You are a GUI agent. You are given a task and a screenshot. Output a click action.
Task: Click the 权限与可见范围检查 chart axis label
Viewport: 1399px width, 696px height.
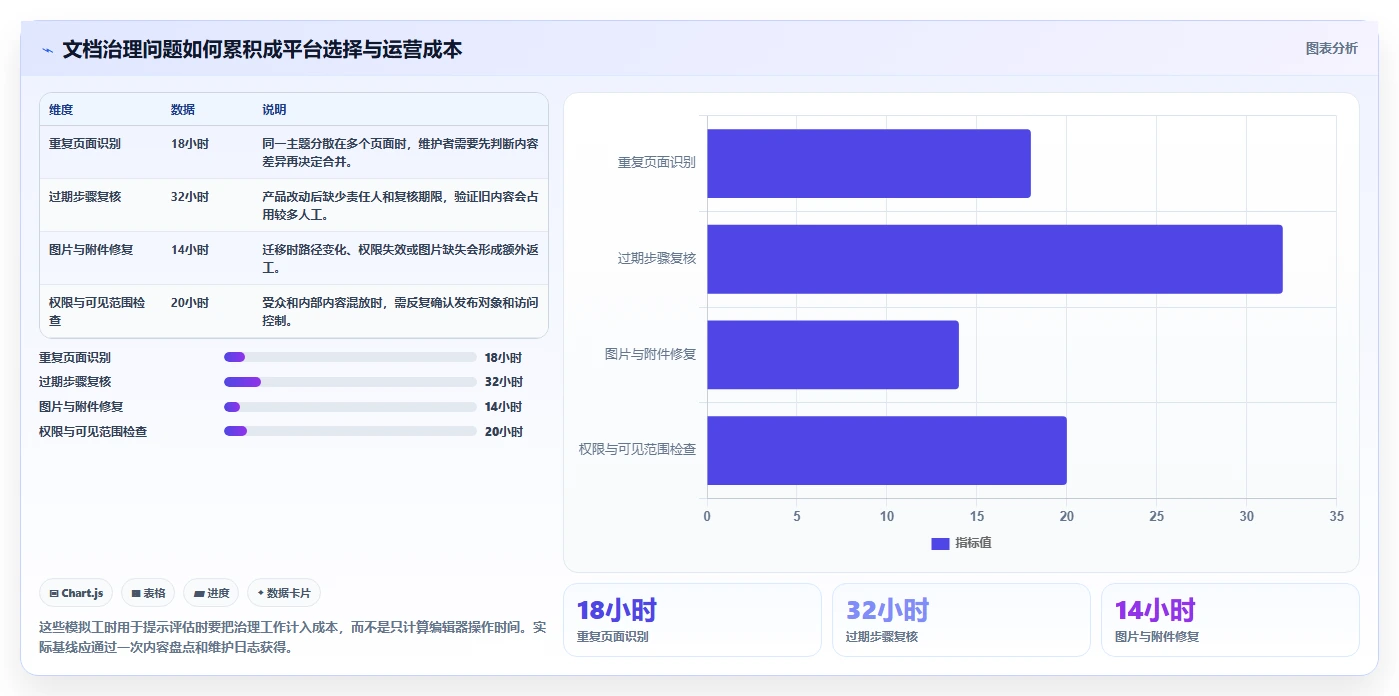click(637, 450)
